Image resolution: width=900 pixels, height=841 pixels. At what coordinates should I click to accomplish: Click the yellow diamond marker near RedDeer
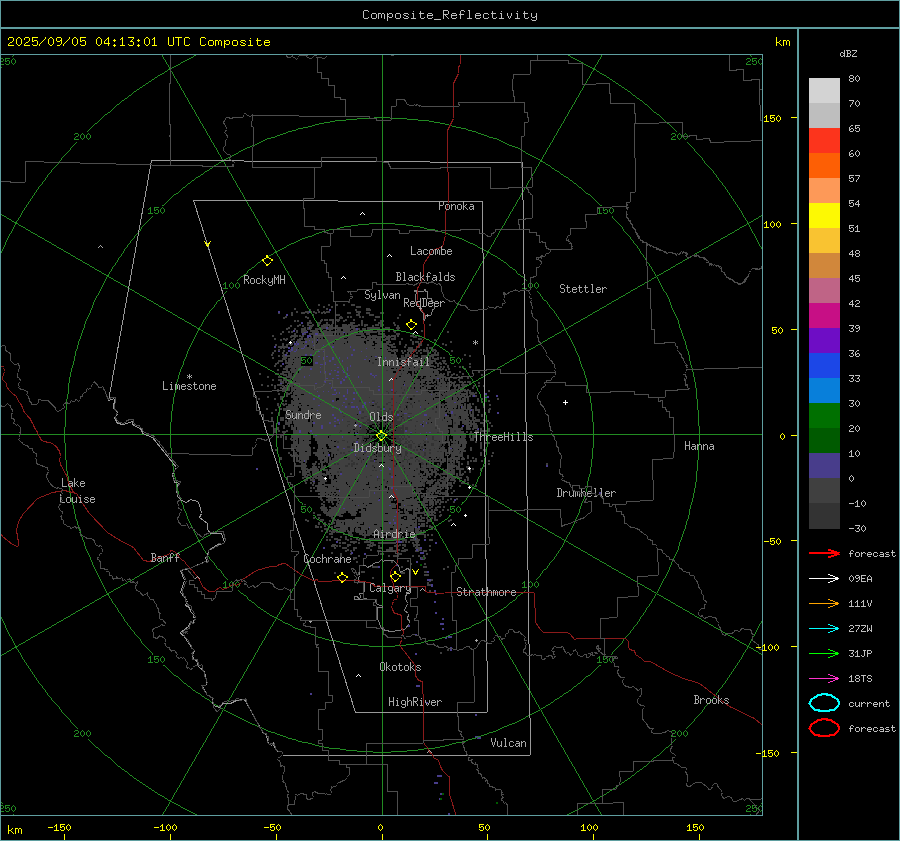tap(411, 325)
